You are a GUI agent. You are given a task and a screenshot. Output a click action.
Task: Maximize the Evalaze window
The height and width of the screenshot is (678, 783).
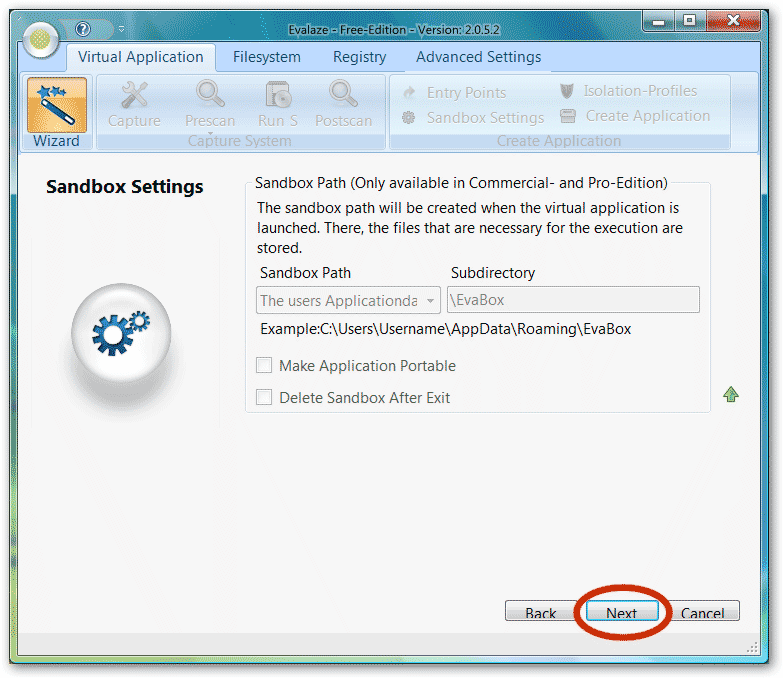click(690, 21)
